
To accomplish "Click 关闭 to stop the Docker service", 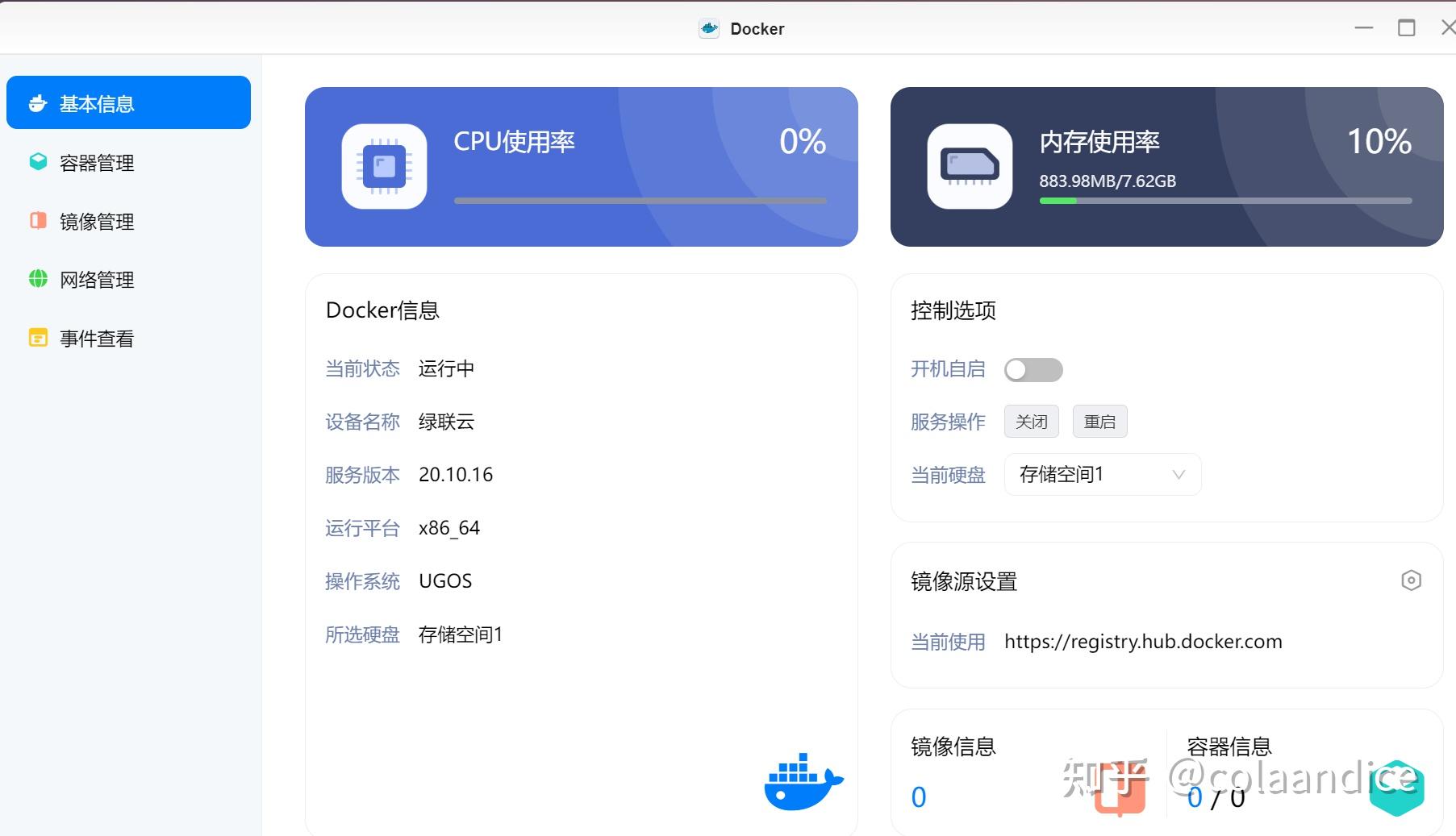I will 1031,421.
